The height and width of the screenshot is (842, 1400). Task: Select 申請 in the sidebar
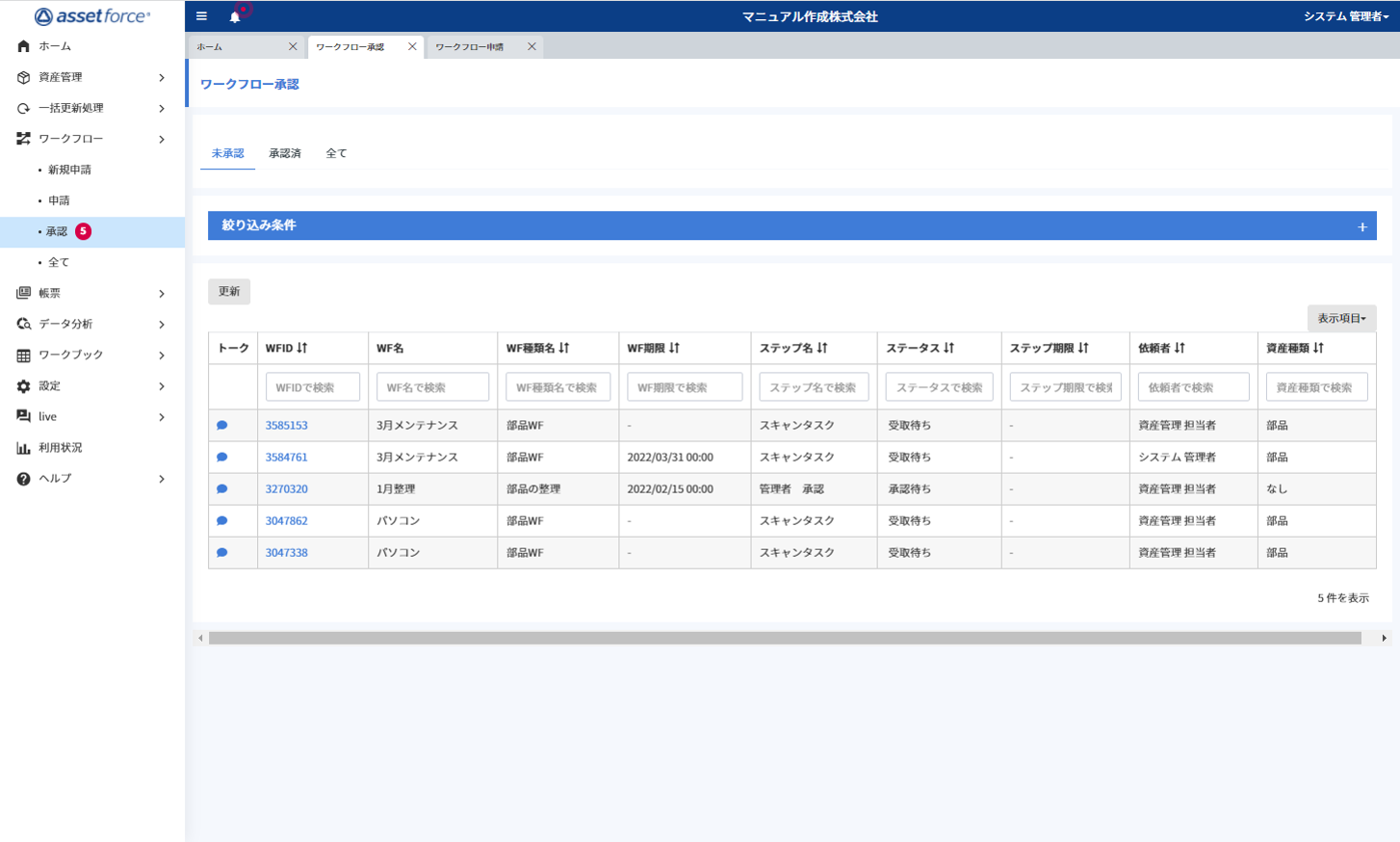coord(59,200)
